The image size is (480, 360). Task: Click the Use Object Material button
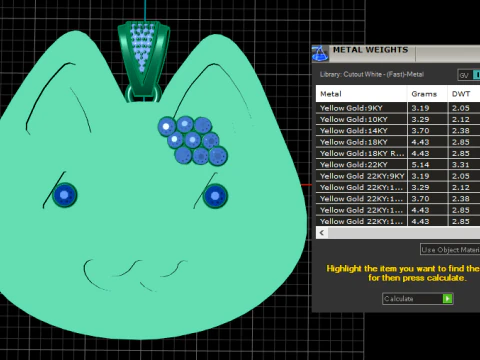point(450,250)
